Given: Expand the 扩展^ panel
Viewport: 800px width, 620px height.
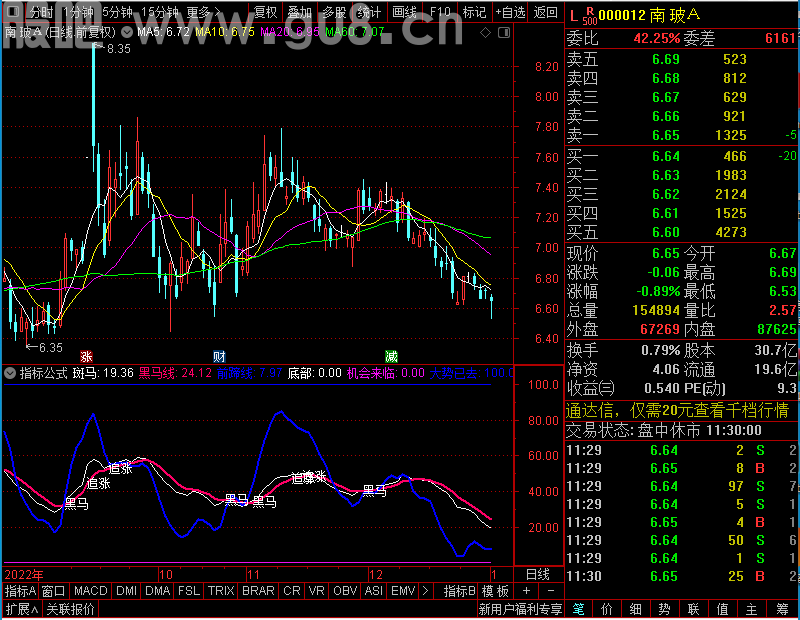Looking at the screenshot, I should (22, 609).
